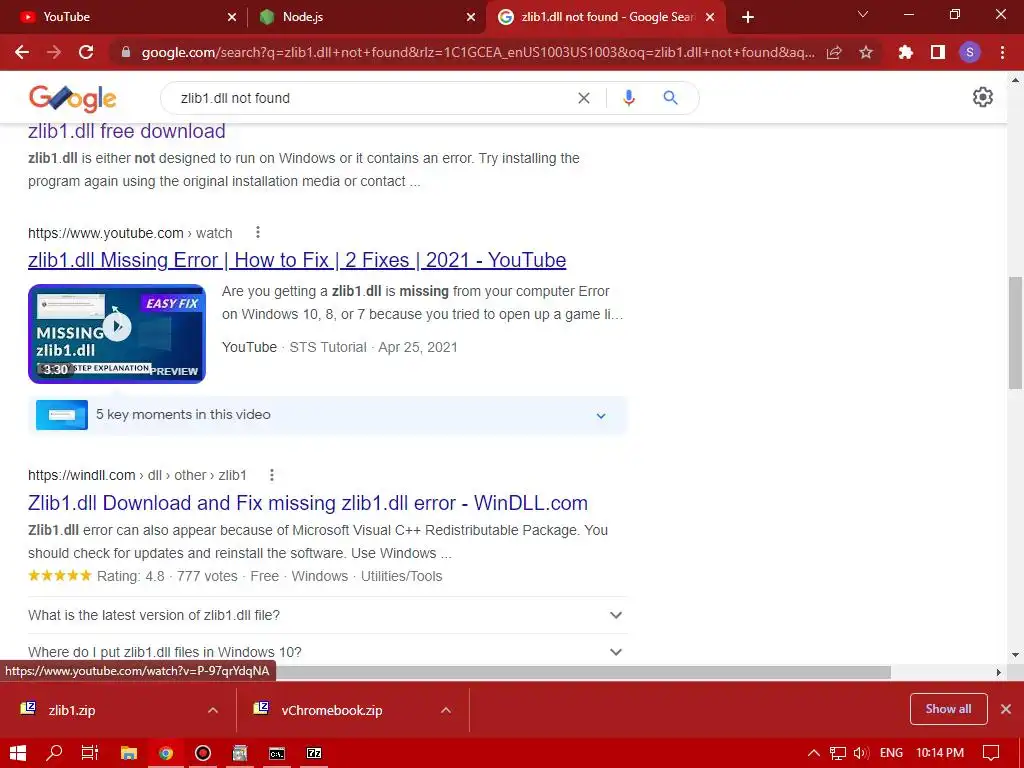
Task: Open the notification center icon
Action: pyautogui.click(x=991, y=753)
